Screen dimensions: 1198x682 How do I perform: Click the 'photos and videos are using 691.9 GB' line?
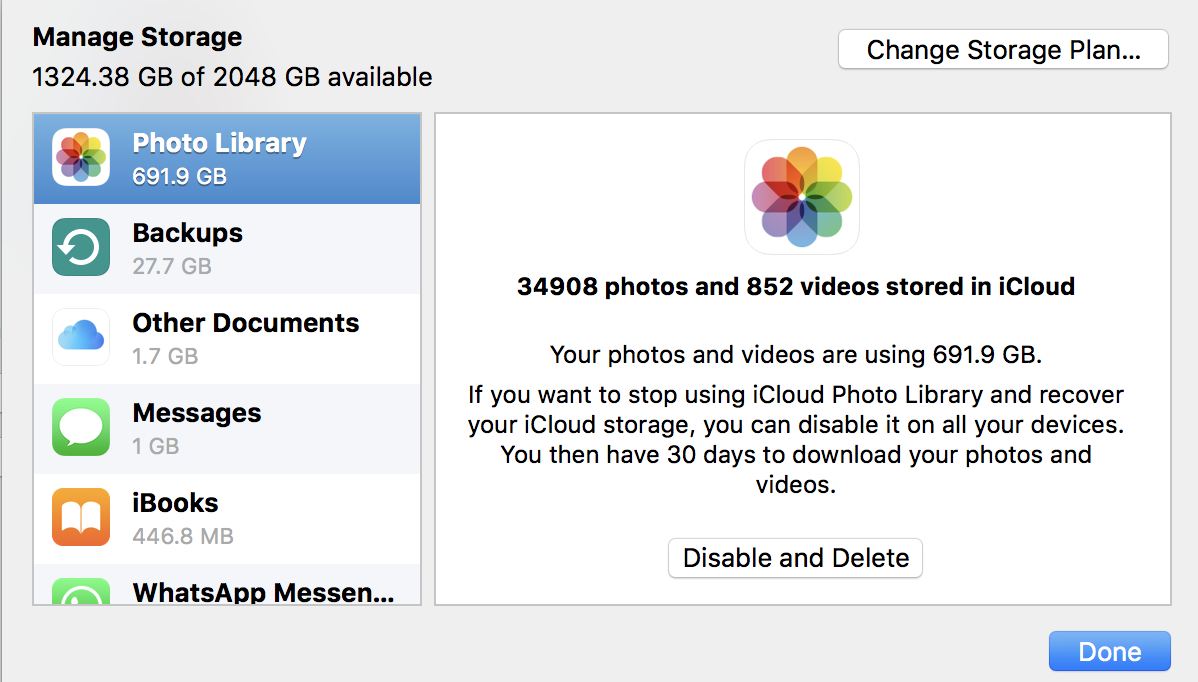[795, 354]
